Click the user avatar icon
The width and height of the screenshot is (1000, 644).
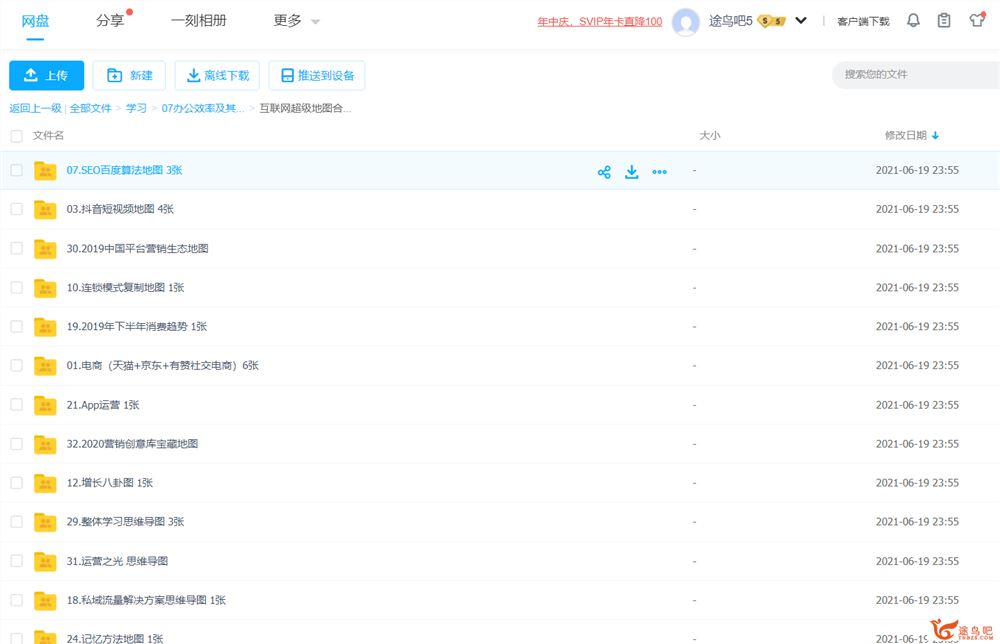[686, 21]
